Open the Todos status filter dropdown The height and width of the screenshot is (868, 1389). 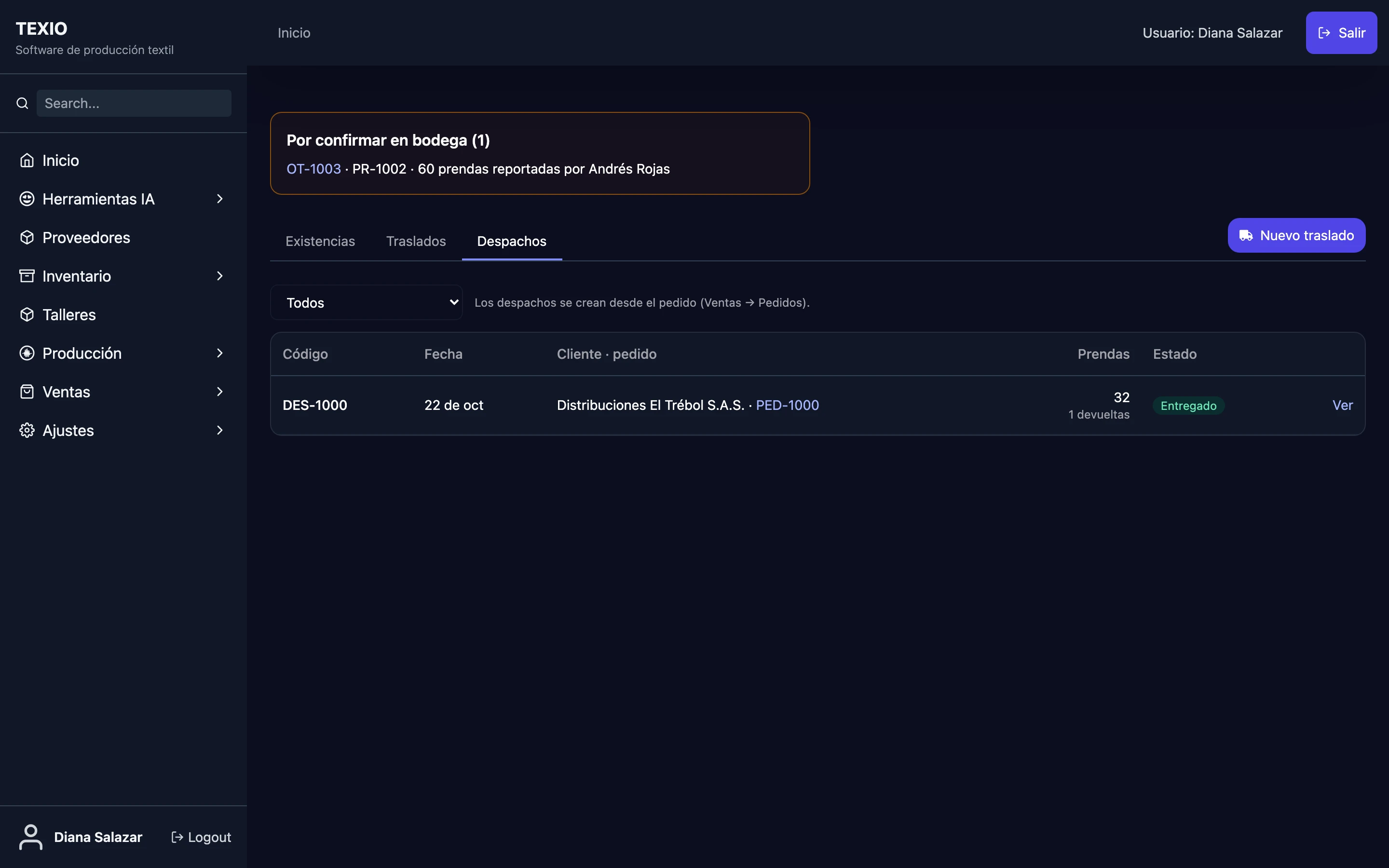click(366, 302)
